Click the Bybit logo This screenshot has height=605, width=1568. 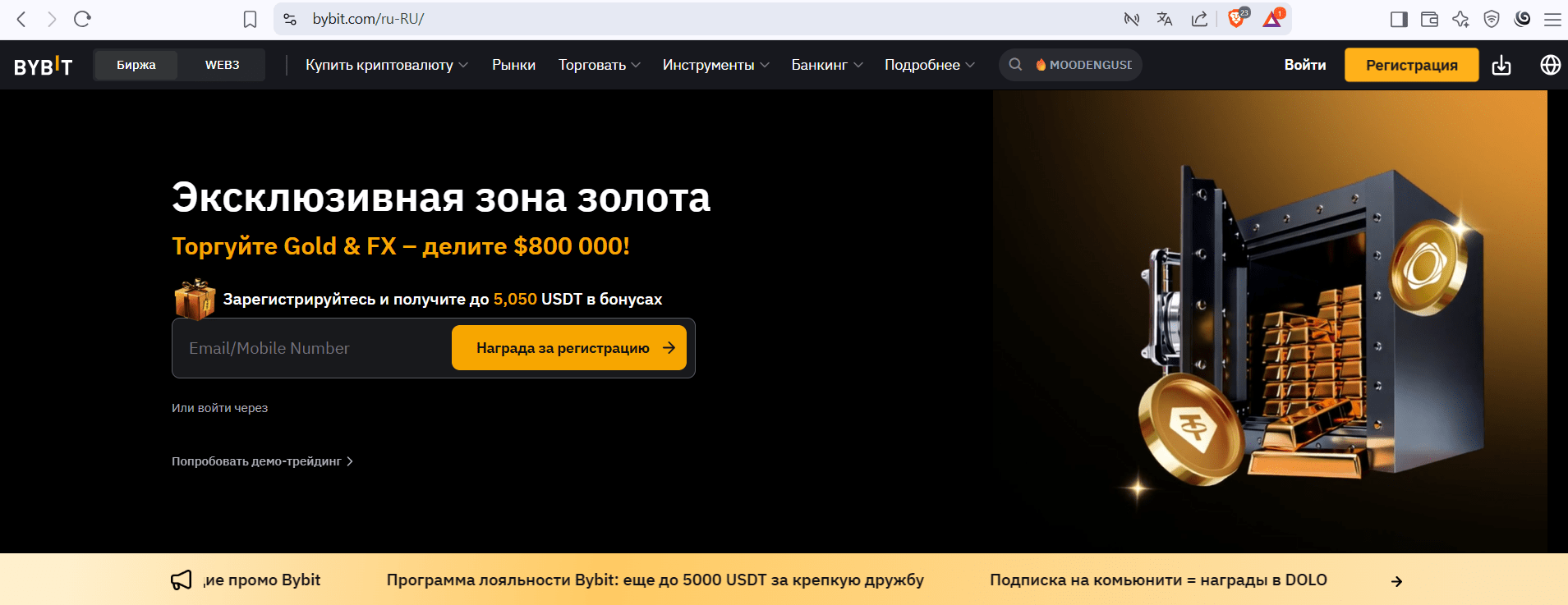pos(44,66)
